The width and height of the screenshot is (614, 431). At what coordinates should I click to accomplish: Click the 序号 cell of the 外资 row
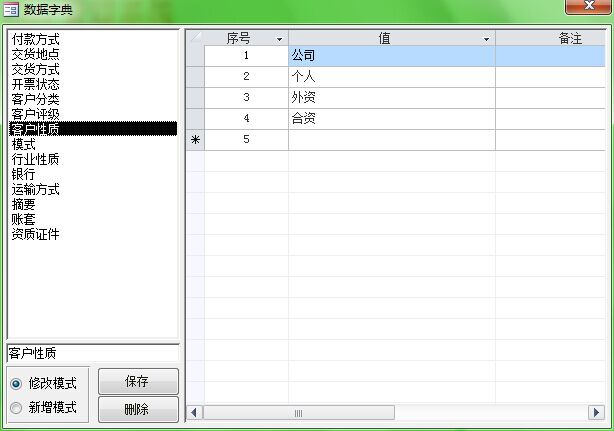[246, 98]
